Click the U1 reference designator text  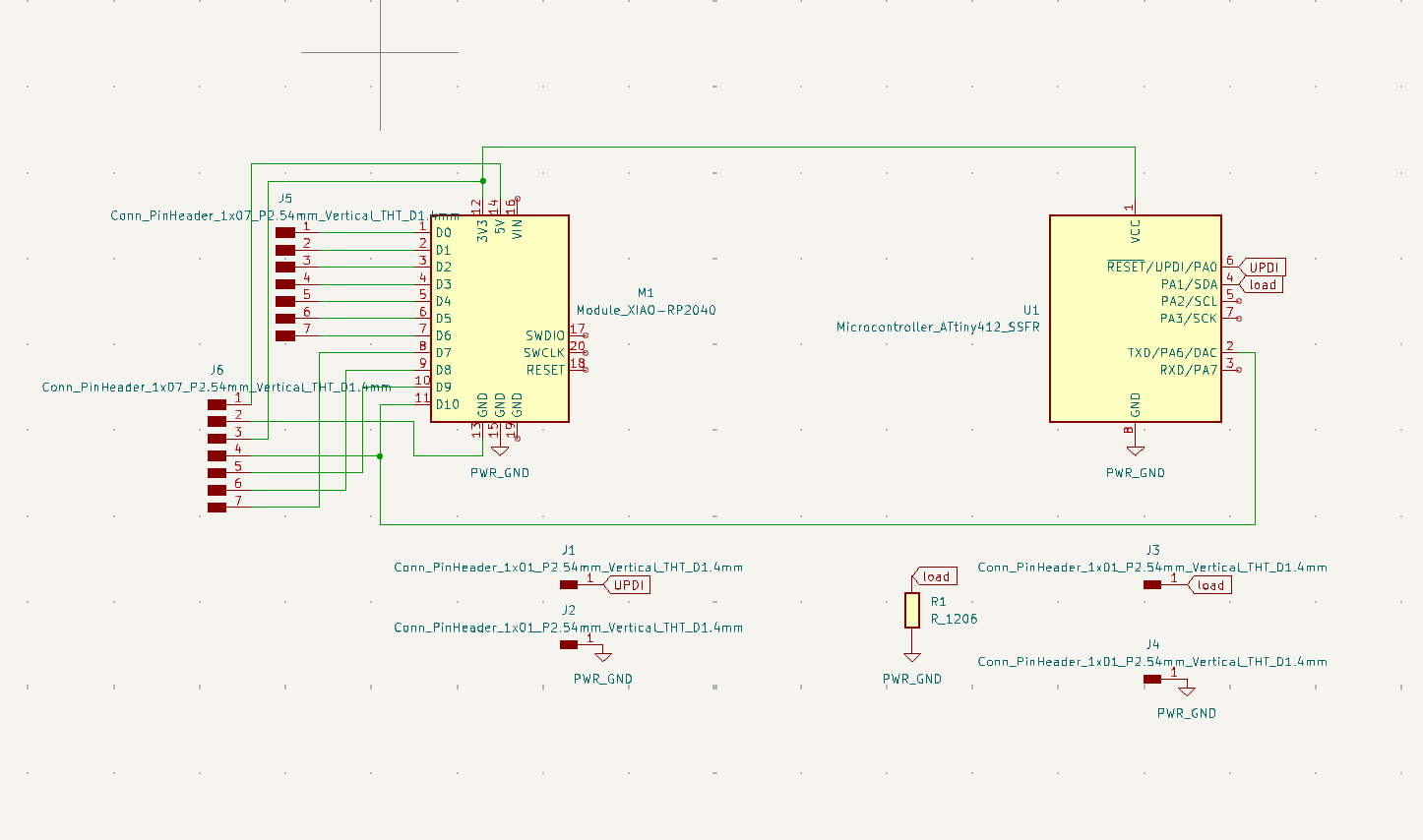click(x=1031, y=310)
